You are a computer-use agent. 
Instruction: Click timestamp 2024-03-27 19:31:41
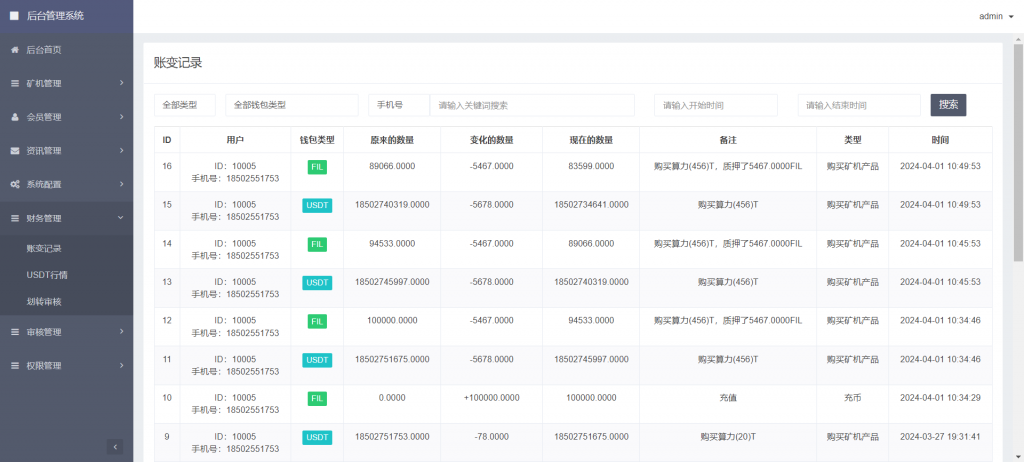pos(940,436)
